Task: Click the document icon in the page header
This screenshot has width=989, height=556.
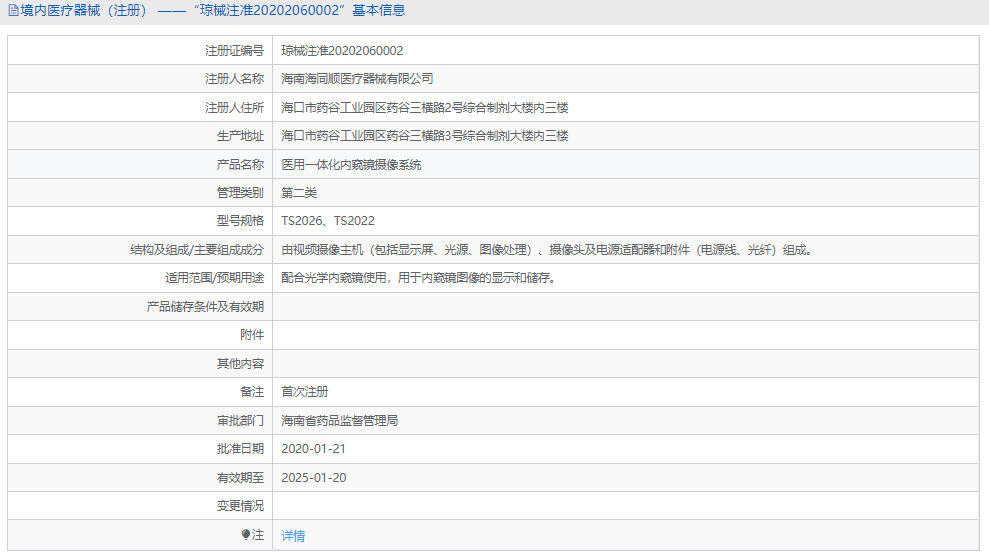Action: tap(13, 11)
